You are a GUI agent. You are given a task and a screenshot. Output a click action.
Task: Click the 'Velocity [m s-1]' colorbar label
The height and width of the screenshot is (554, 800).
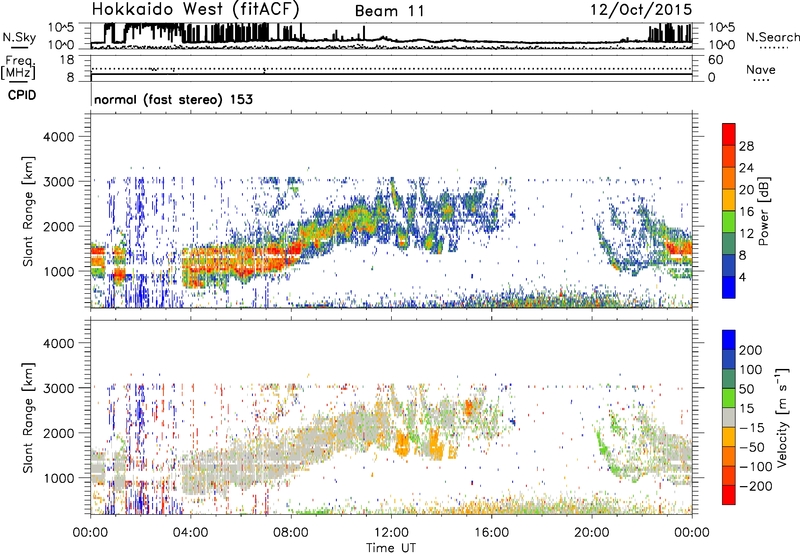pos(782,417)
